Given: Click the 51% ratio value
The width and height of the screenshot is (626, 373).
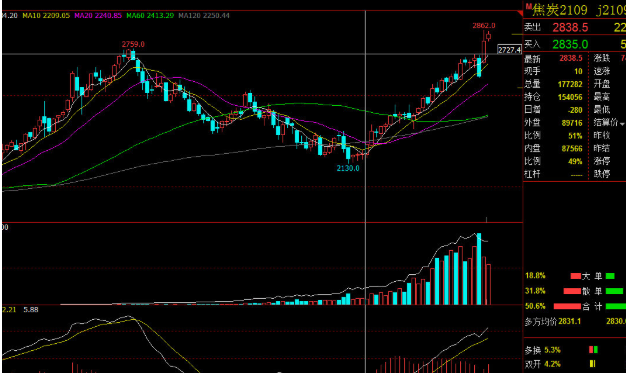Looking at the screenshot, I should coord(575,136).
